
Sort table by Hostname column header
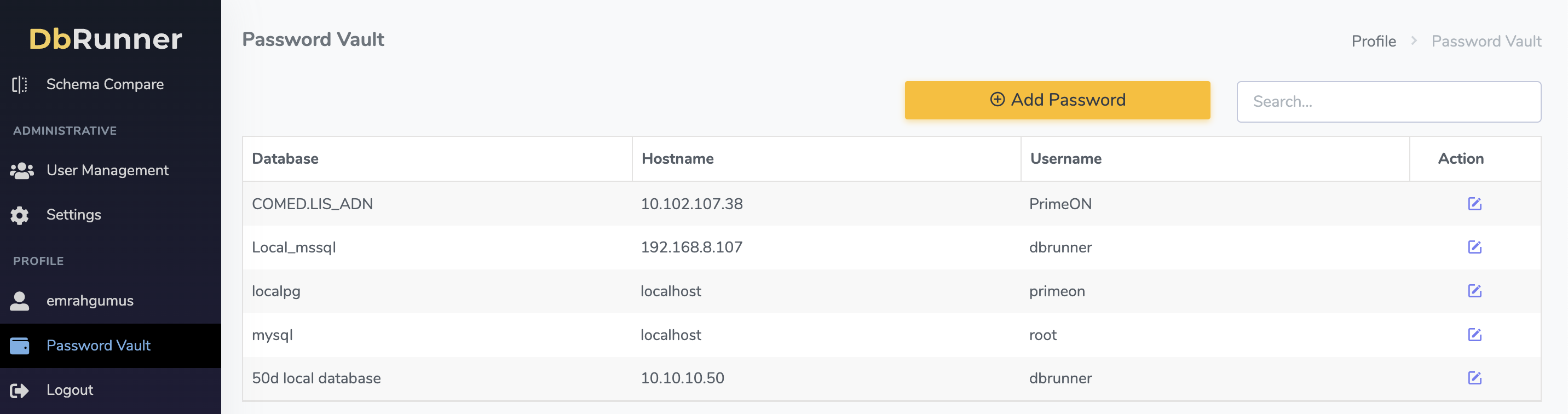(677, 159)
